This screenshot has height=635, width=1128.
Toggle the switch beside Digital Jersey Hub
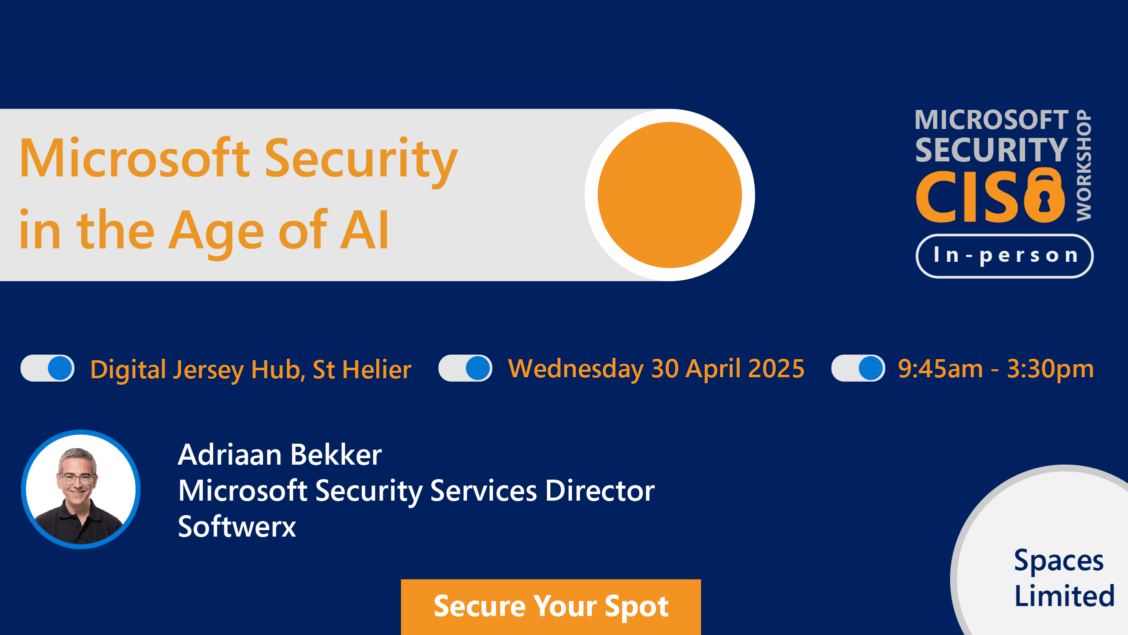click(47, 368)
